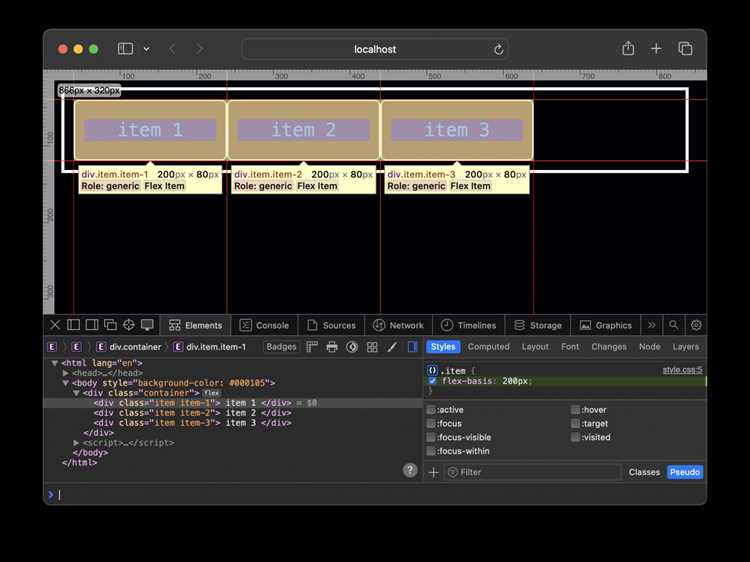
Task: Select div.container in the breadcrumb
Action: (x=129, y=347)
